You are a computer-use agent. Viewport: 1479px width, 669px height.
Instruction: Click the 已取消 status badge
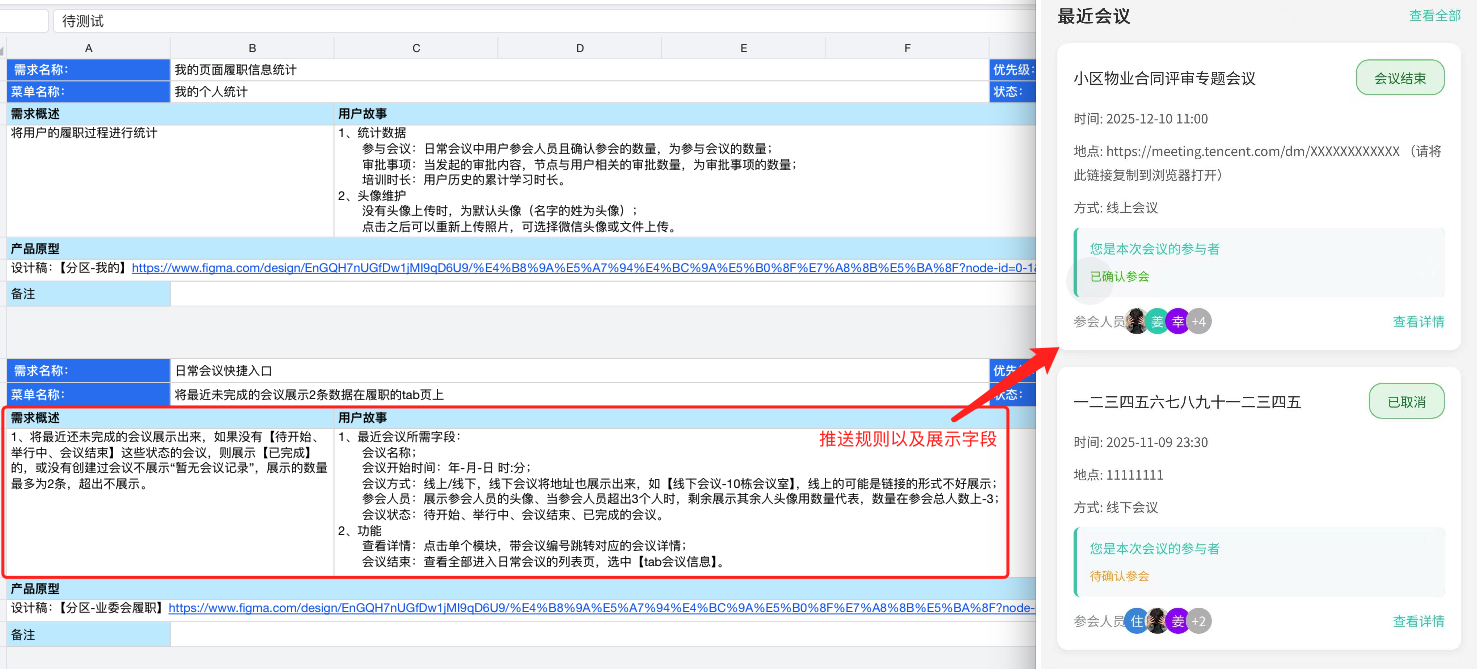(x=1406, y=400)
